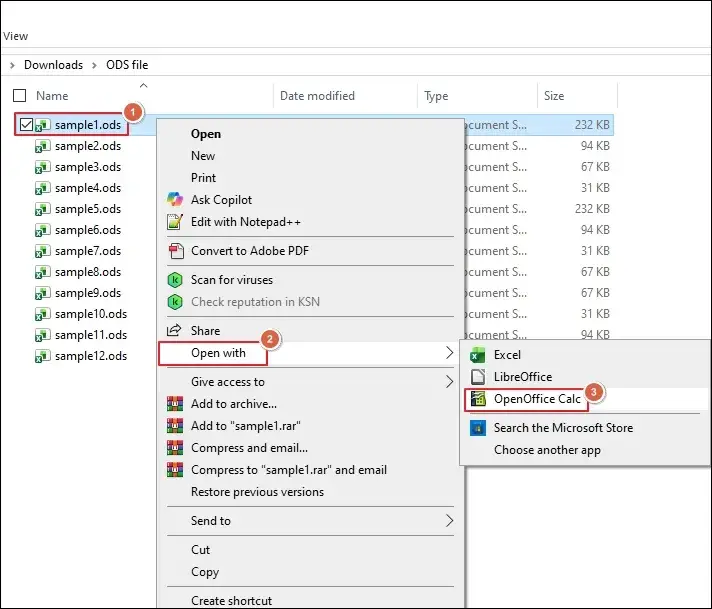The width and height of the screenshot is (712, 609).
Task: Open the View ribbon tab
Action: [x=15, y=36]
